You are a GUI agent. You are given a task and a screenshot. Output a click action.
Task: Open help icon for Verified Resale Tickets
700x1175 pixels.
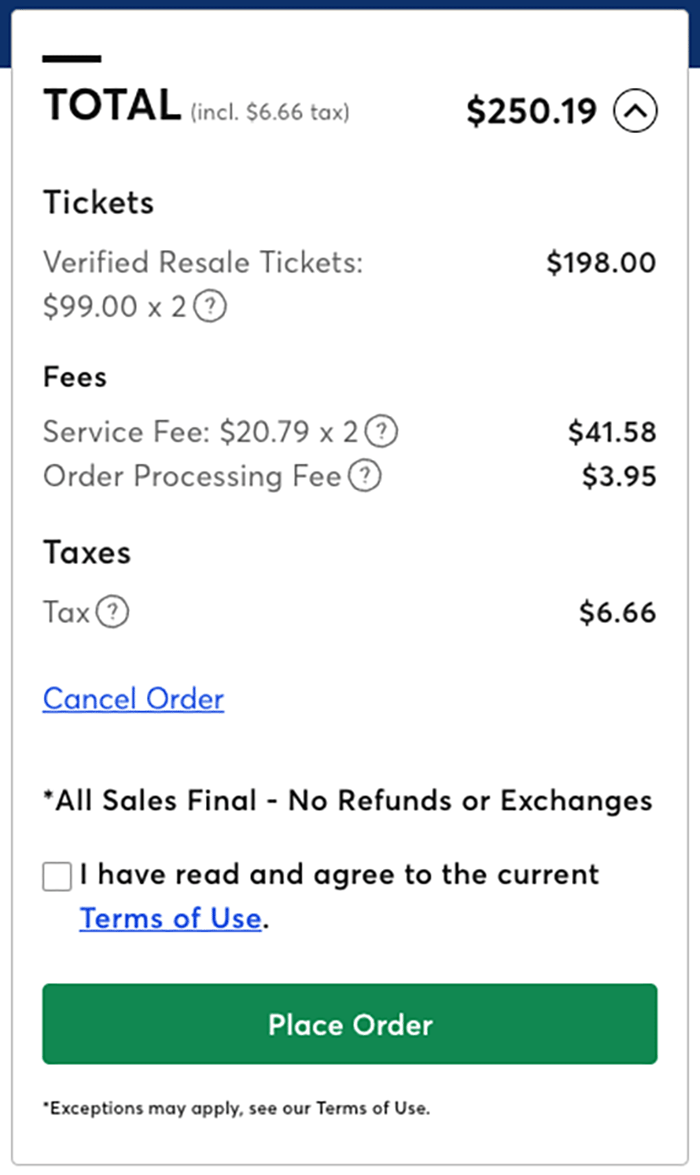209,306
